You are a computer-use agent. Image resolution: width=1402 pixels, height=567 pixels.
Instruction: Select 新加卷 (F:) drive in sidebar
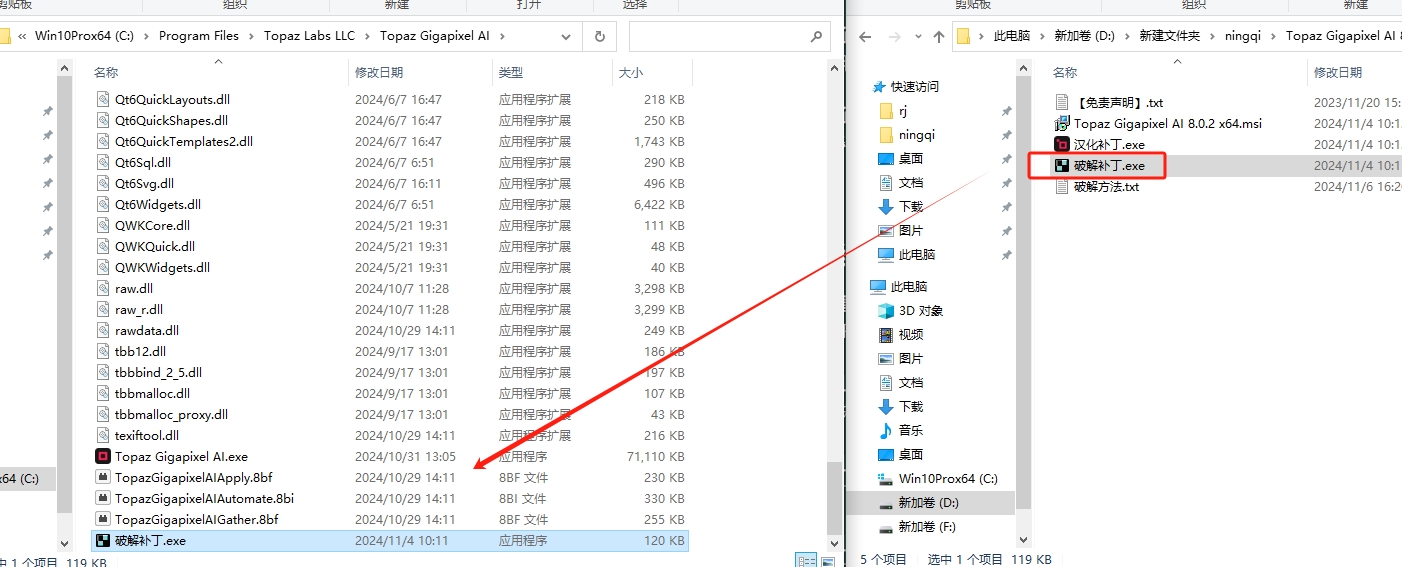pos(918,527)
